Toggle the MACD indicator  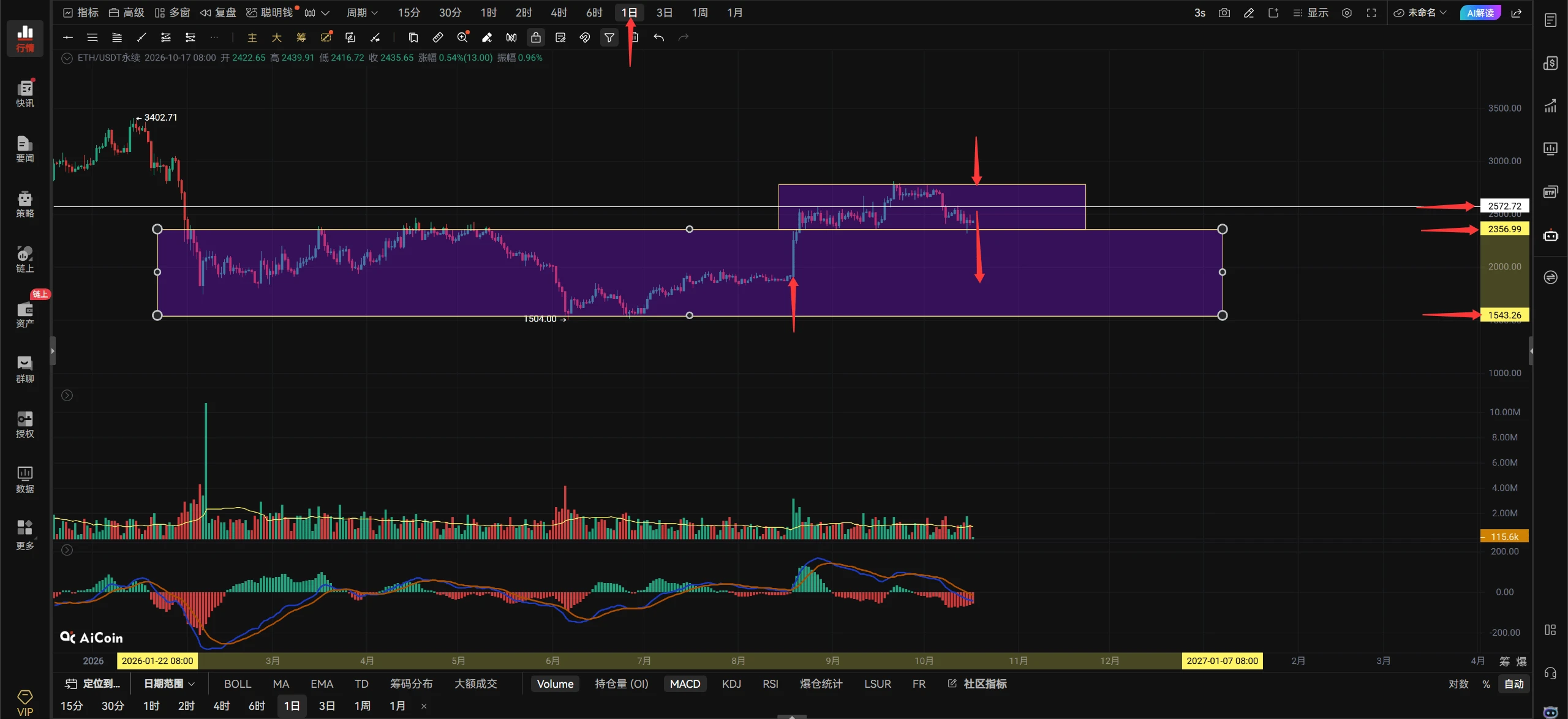(685, 683)
